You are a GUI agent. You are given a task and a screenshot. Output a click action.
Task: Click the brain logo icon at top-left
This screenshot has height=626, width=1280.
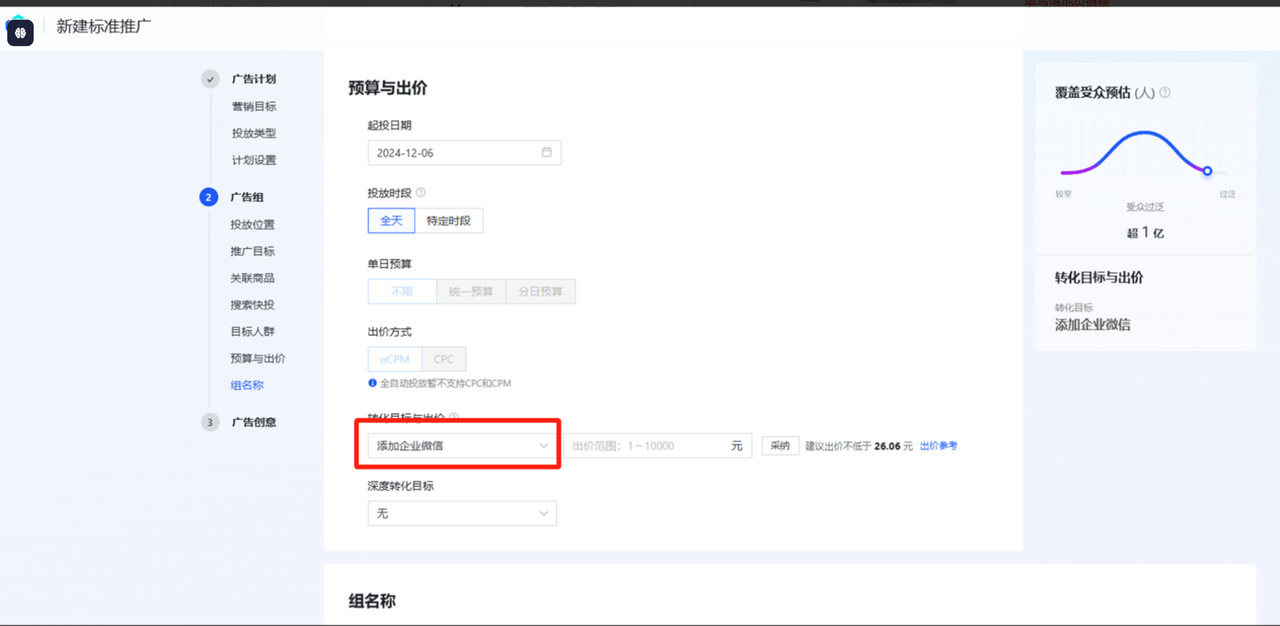(20, 33)
